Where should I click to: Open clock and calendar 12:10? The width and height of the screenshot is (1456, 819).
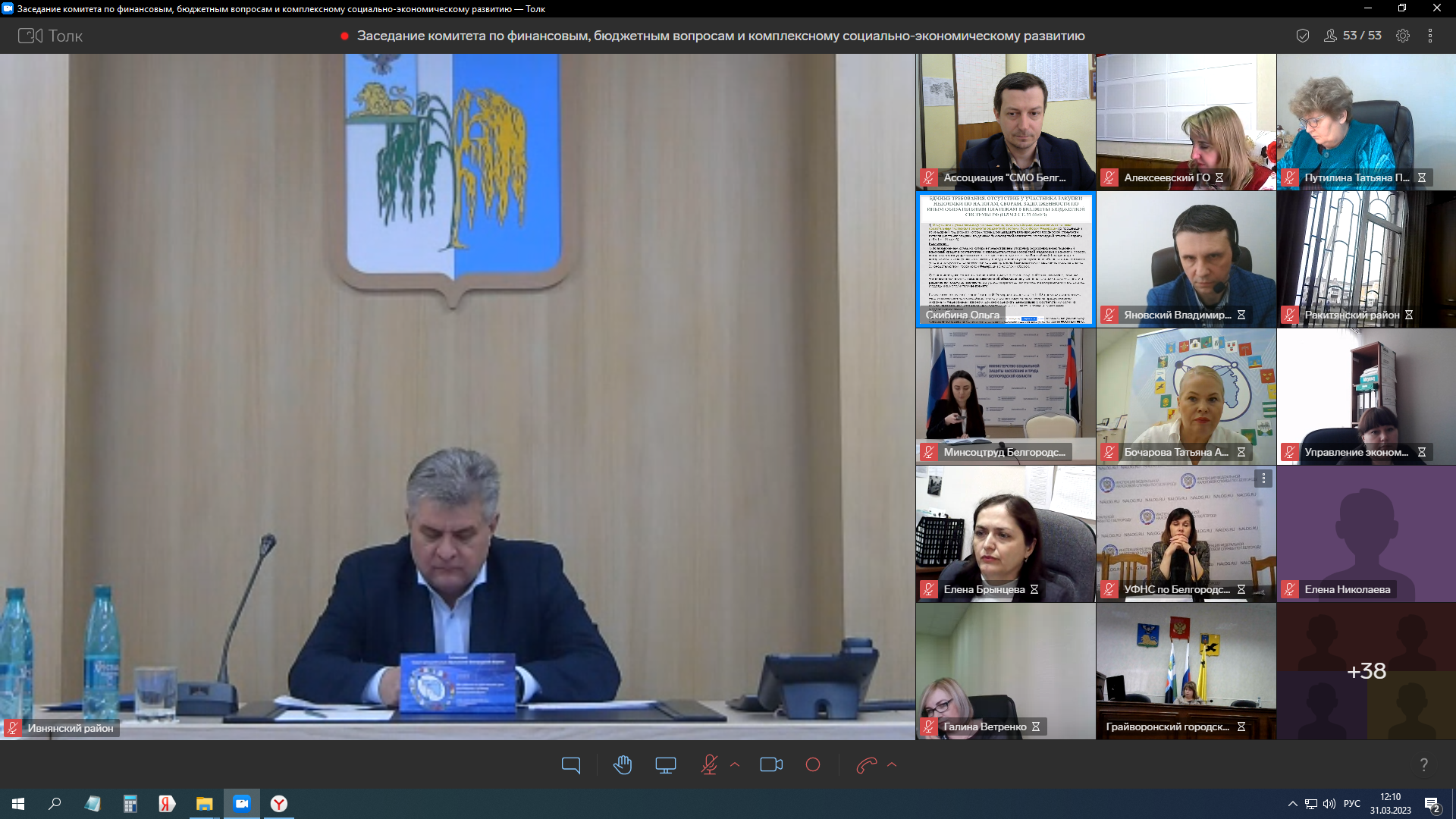coord(1391,804)
